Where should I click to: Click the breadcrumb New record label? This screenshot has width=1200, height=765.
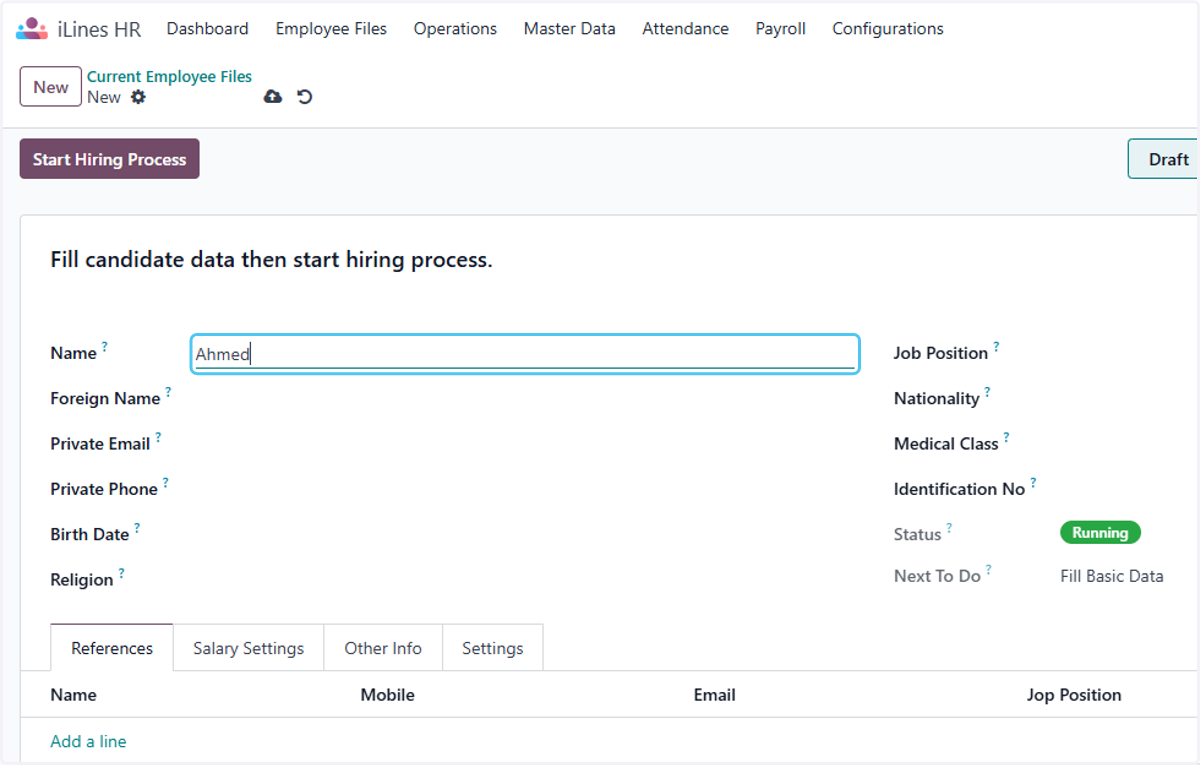click(x=104, y=97)
